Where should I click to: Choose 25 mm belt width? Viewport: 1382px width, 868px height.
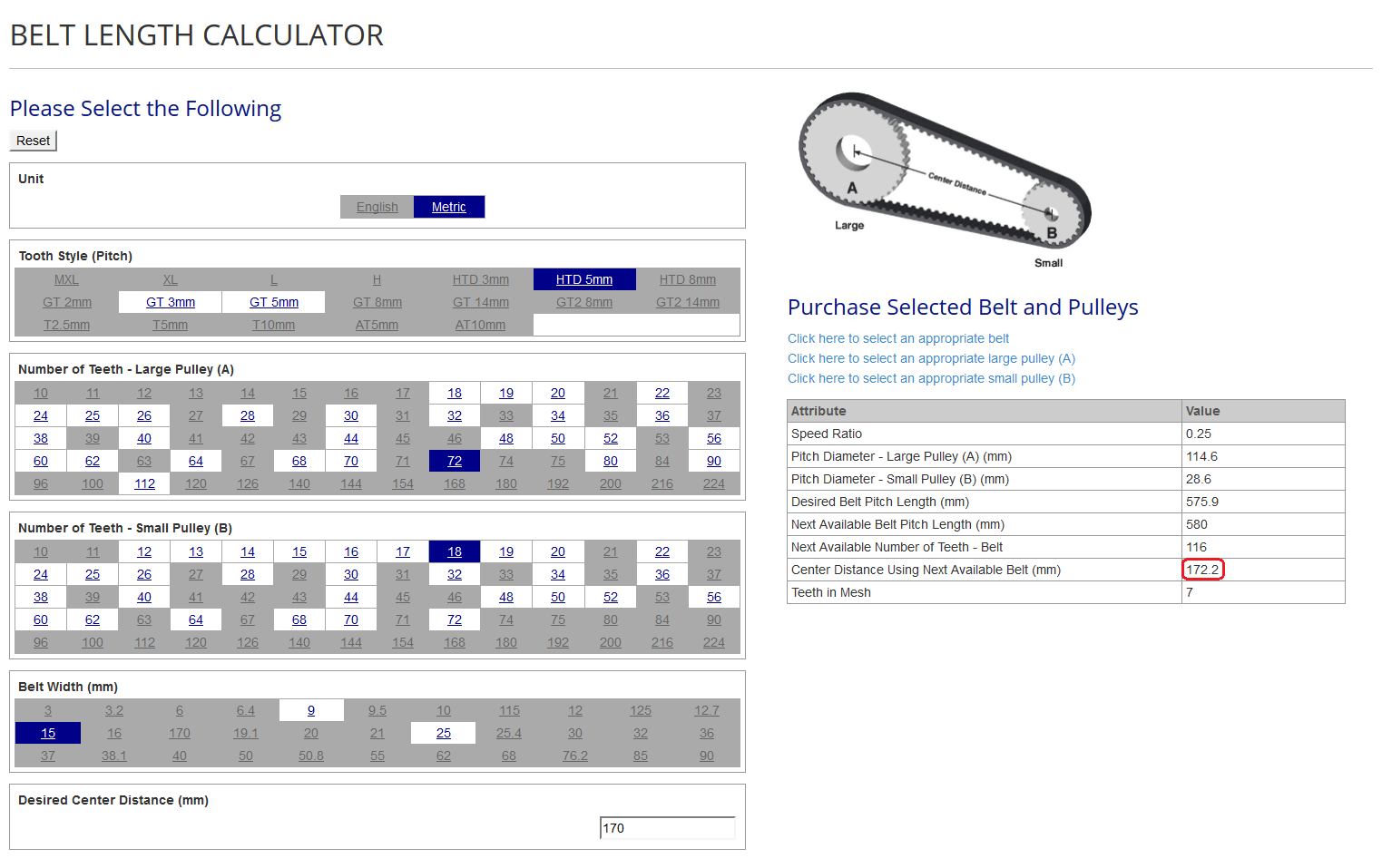[x=443, y=733]
